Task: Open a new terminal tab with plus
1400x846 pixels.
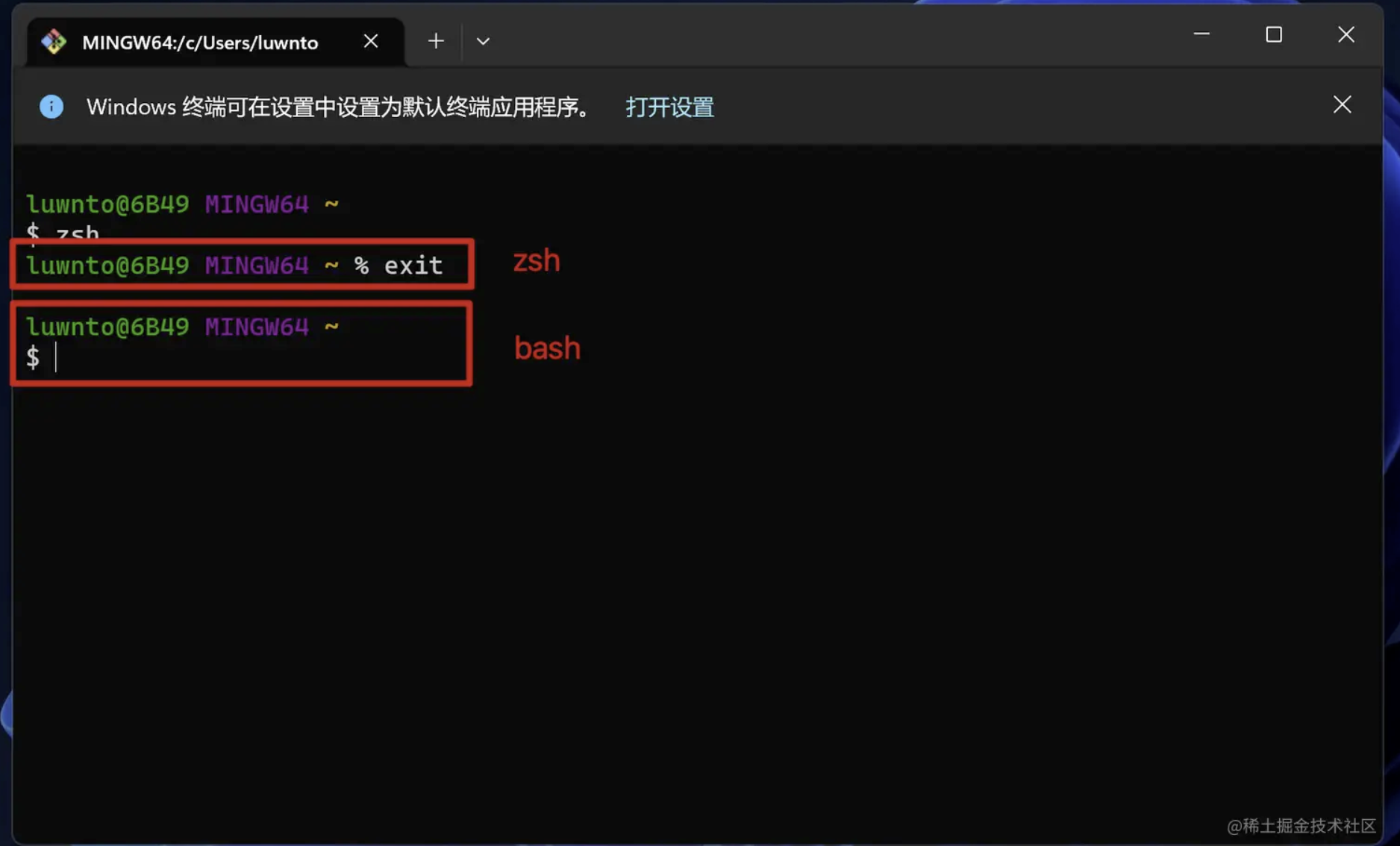Action: coord(436,41)
